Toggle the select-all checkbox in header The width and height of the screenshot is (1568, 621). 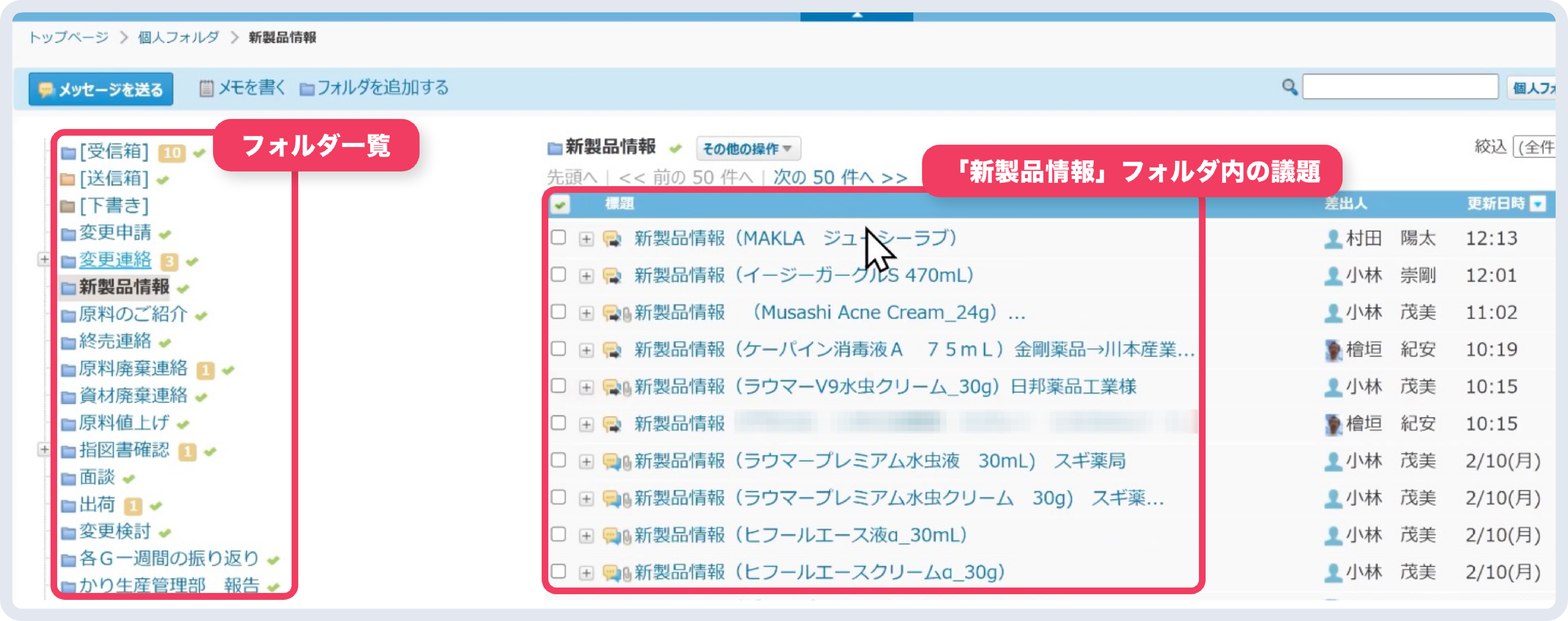[560, 204]
